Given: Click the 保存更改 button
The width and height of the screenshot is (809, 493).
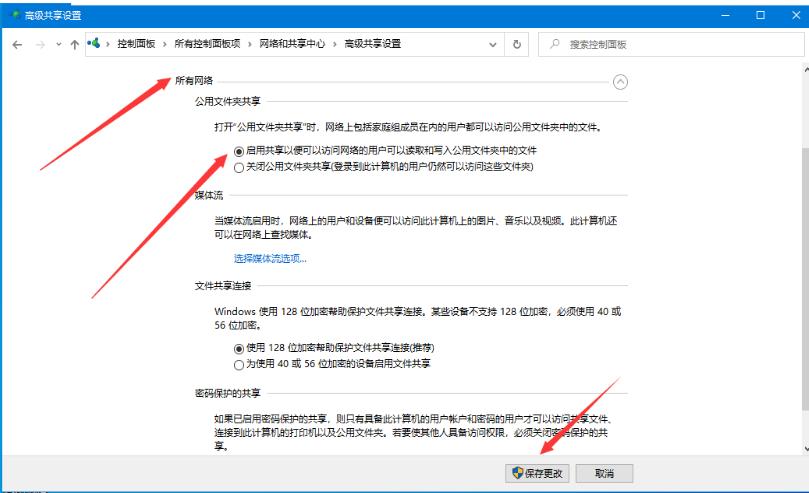Looking at the screenshot, I should point(538,473).
